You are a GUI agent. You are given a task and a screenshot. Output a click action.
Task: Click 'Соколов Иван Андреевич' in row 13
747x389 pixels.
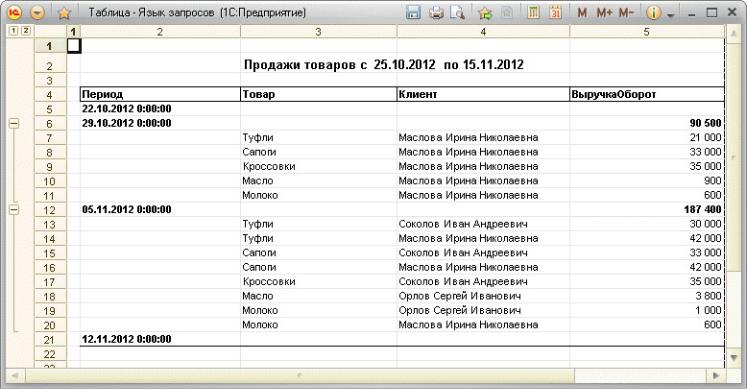coord(463,224)
